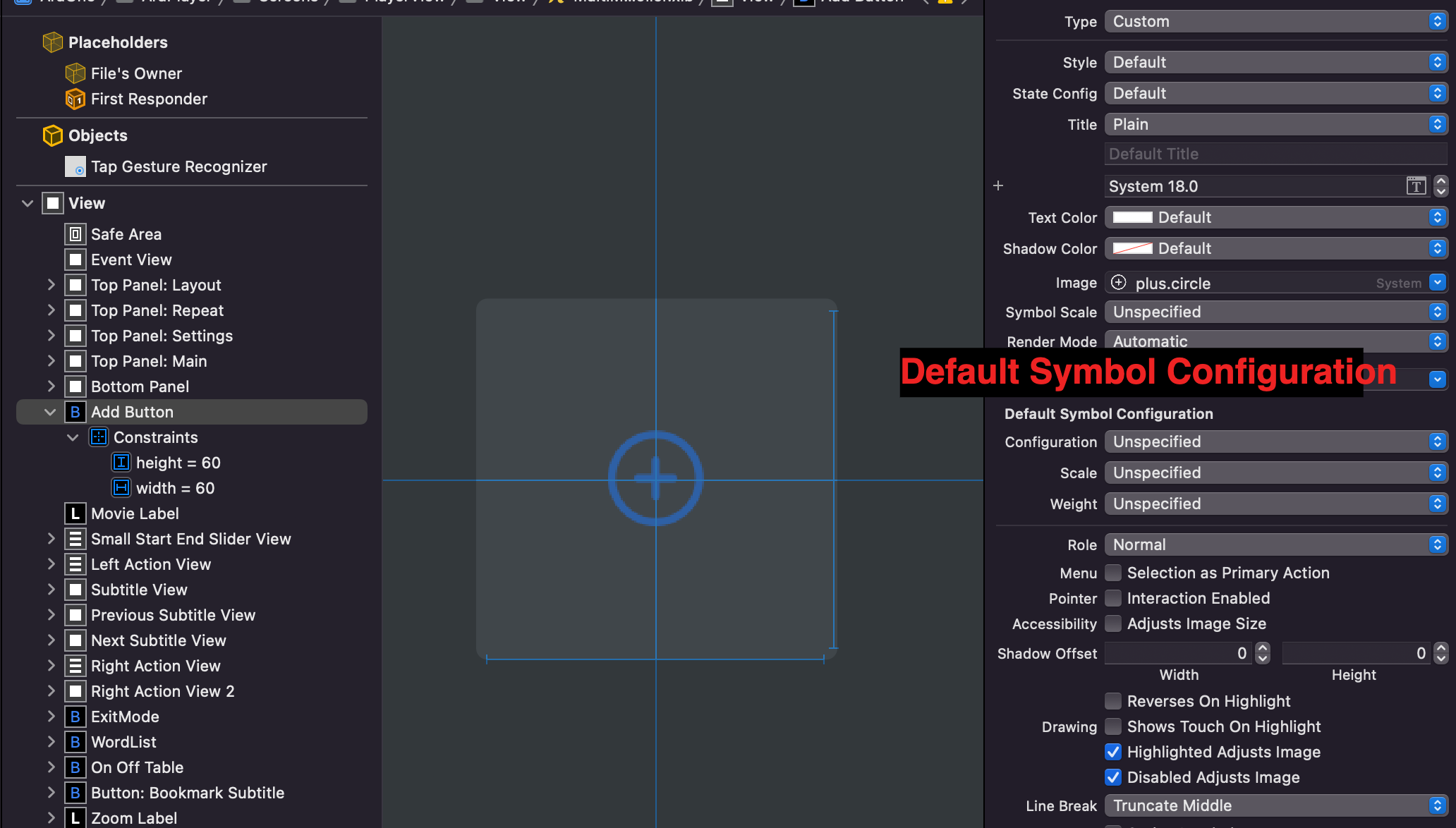Uncheck Highlighted Adjusts Image
The width and height of the screenshot is (1456, 828).
pos(1113,752)
